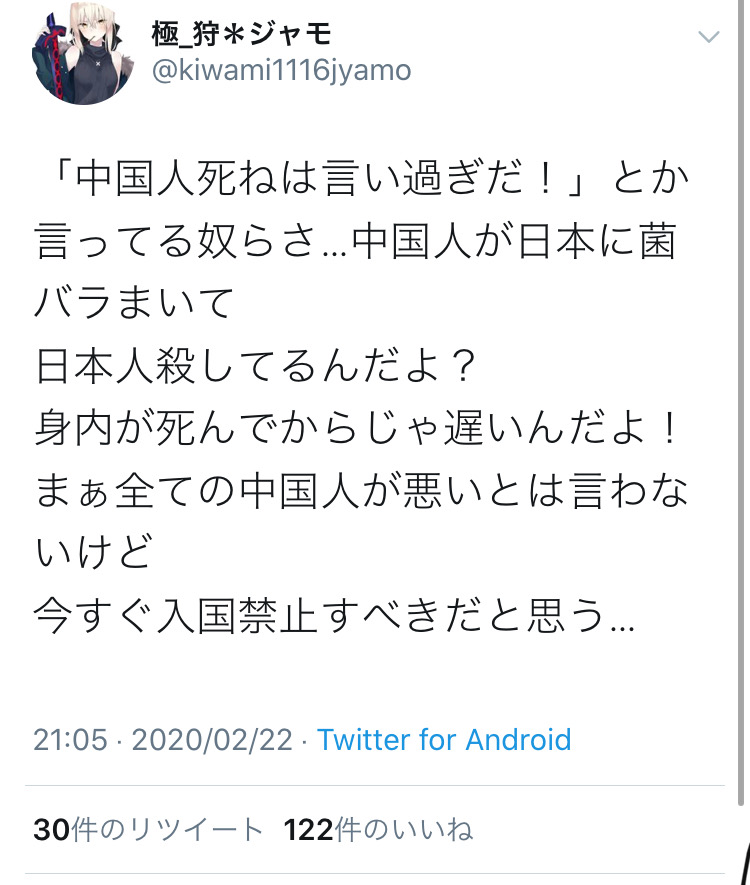View the 122件のいいね list

378,830
